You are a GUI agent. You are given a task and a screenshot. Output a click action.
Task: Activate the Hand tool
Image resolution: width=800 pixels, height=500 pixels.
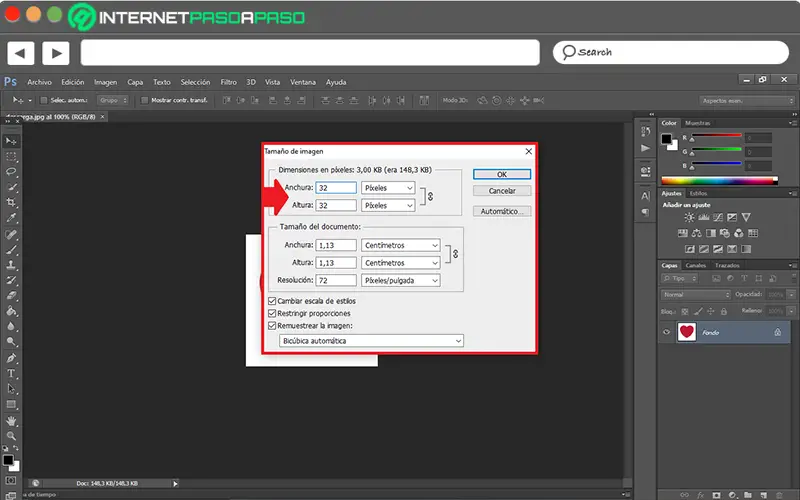tap(11, 420)
